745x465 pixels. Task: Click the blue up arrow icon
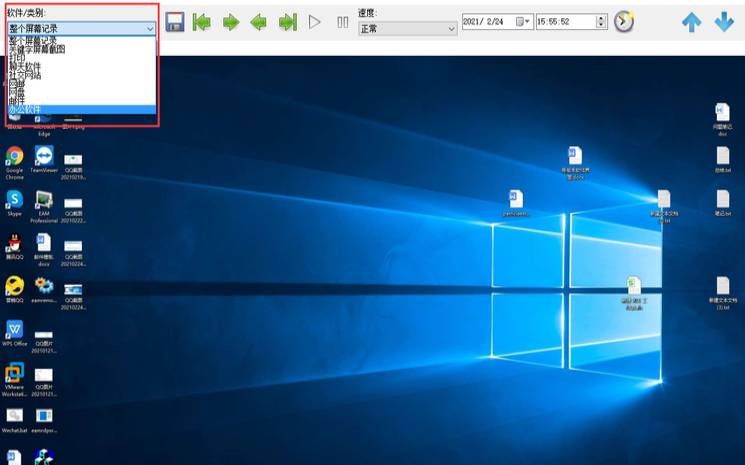point(691,22)
